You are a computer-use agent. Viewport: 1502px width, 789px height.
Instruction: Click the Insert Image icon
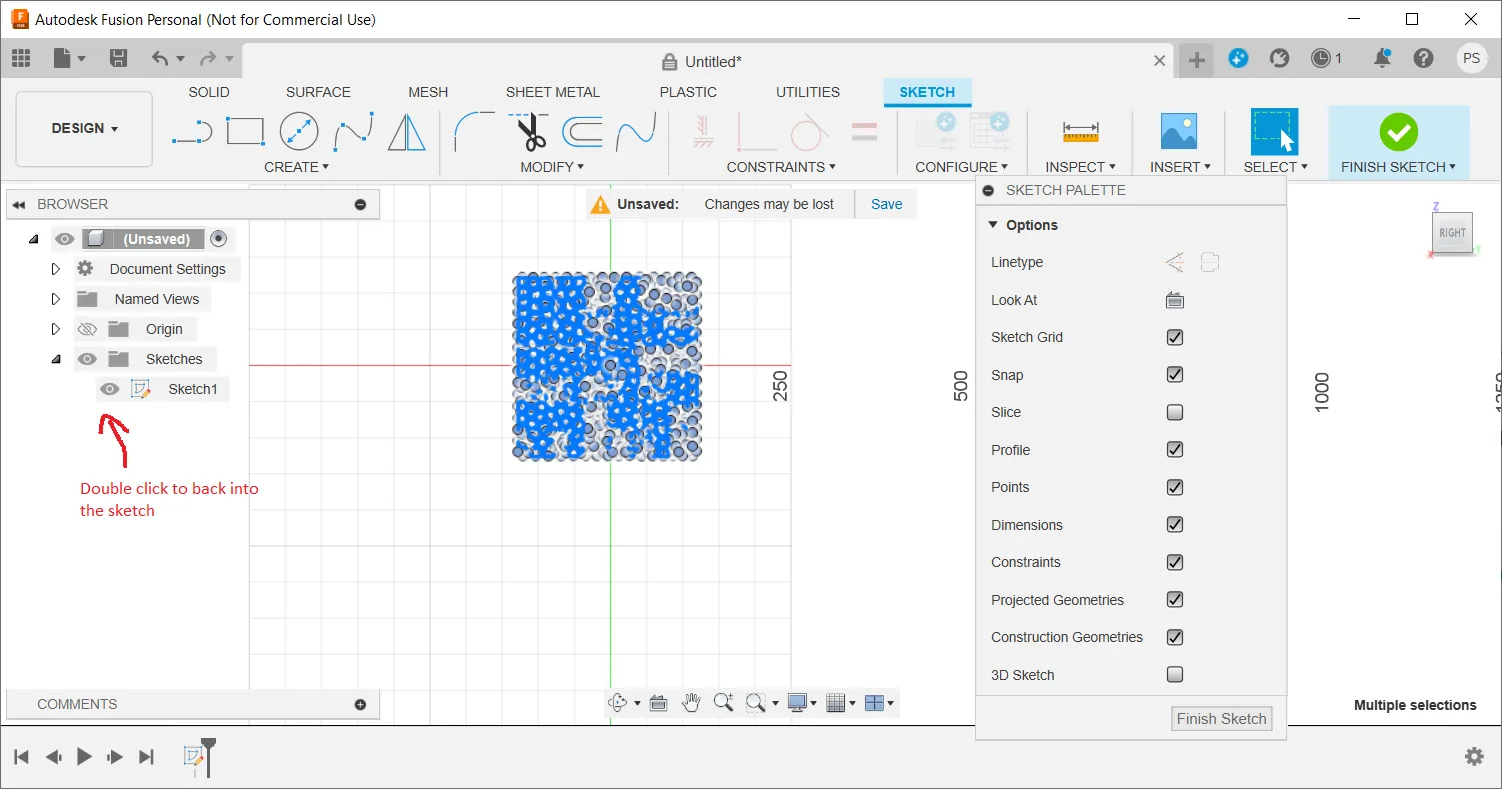coord(1179,131)
